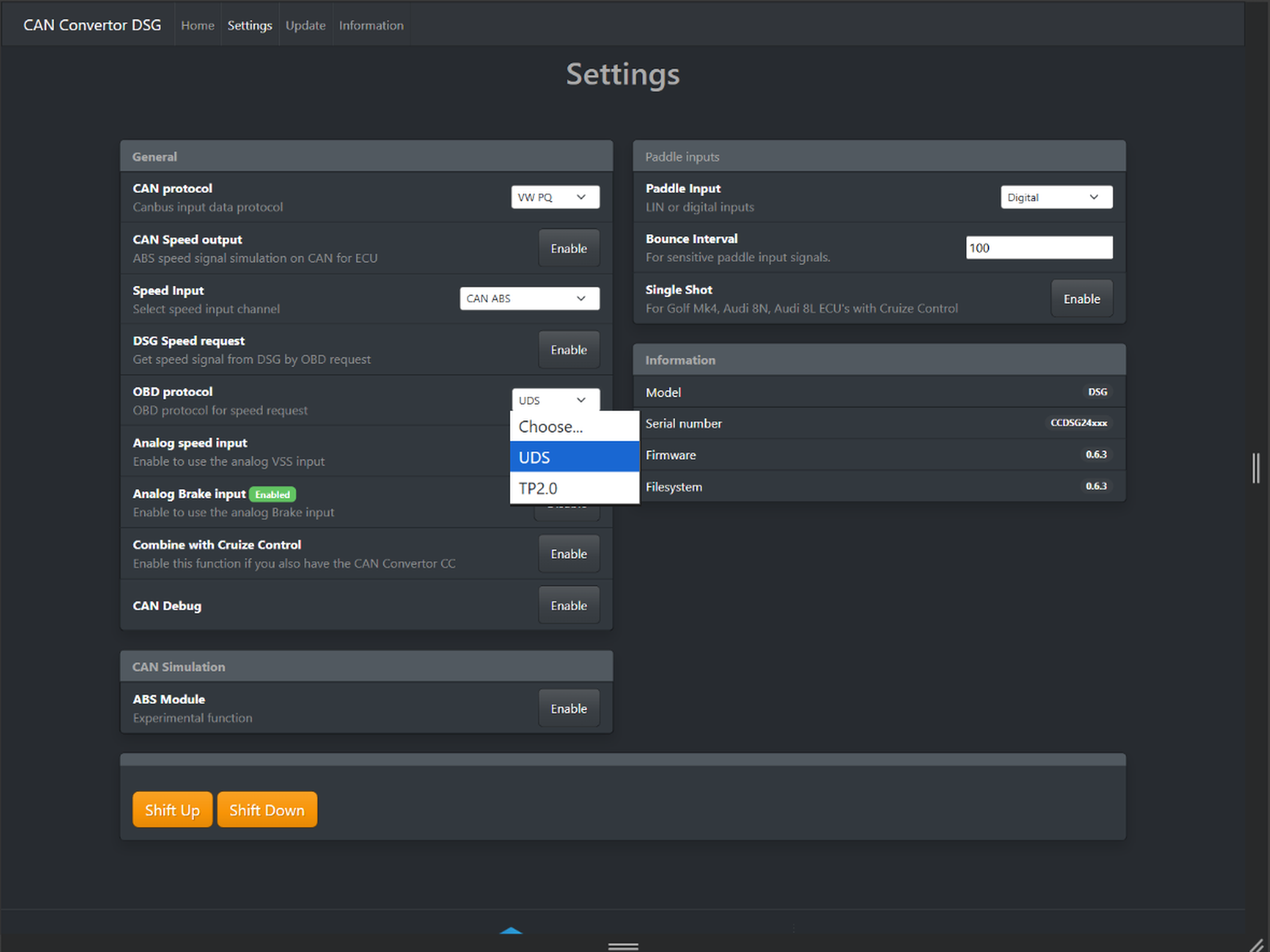
Task: Open the Information nav link
Action: [371, 25]
